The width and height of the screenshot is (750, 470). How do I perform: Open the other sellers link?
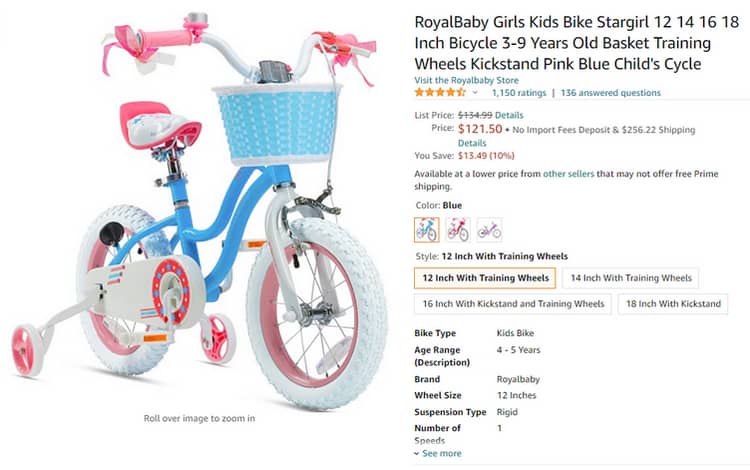click(x=568, y=174)
